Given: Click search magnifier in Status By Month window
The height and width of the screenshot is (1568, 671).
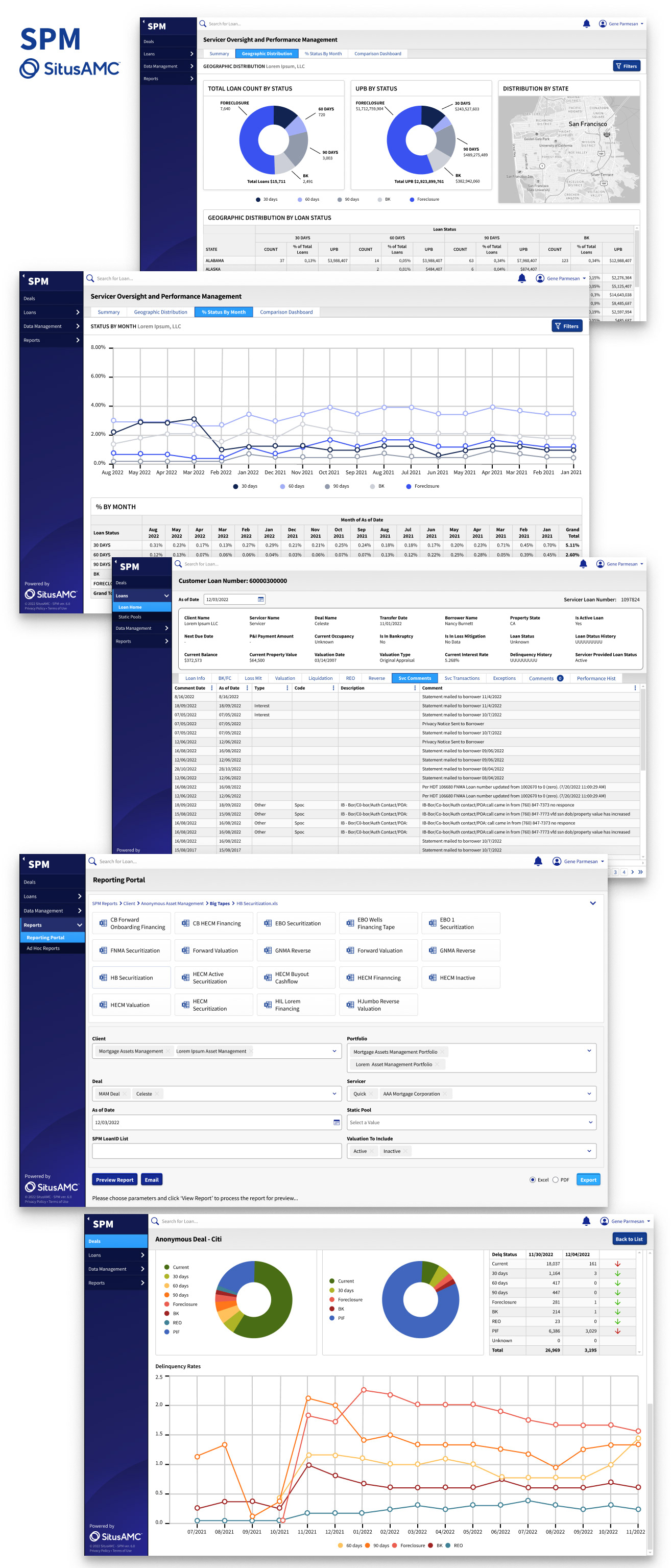Looking at the screenshot, I should tap(90, 278).
